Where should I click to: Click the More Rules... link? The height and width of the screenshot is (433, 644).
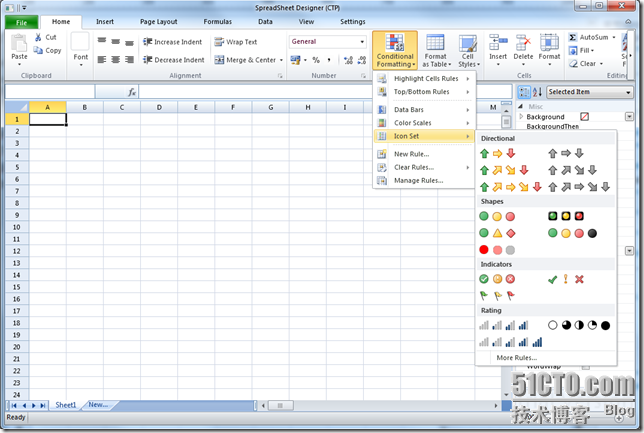517,357
